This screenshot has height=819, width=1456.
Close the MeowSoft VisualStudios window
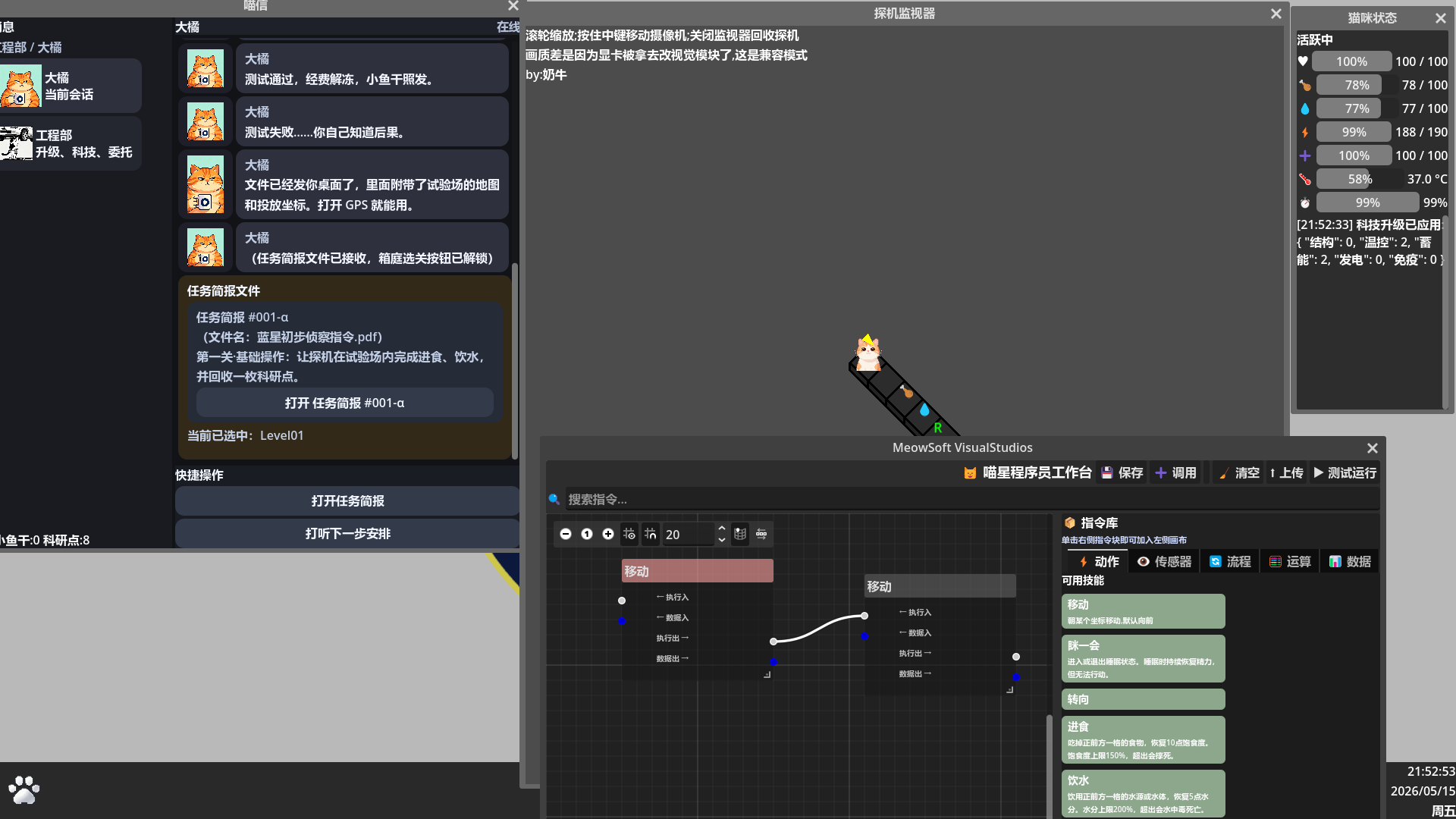click(1372, 448)
